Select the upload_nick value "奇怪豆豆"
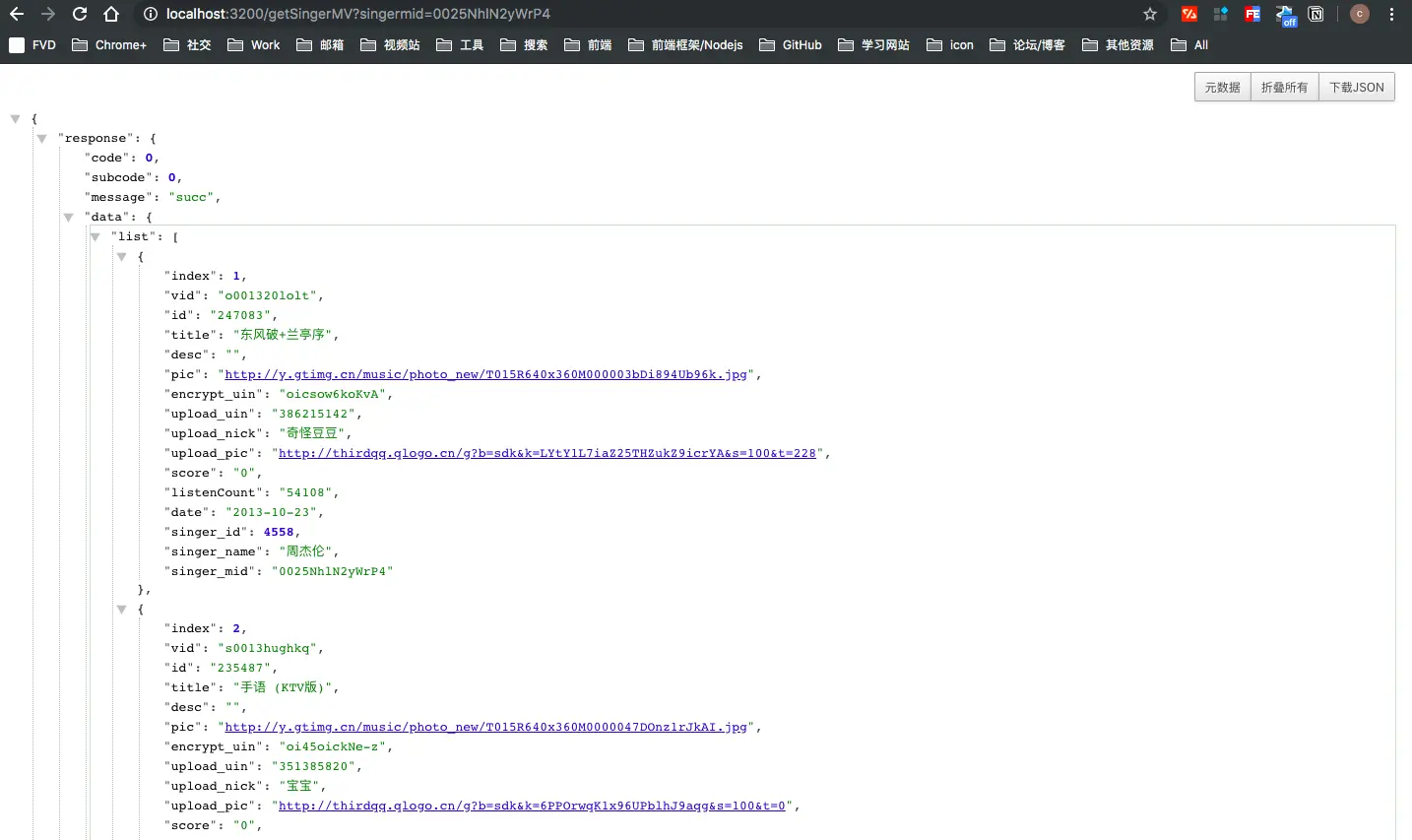The width and height of the screenshot is (1412, 840). [312, 433]
